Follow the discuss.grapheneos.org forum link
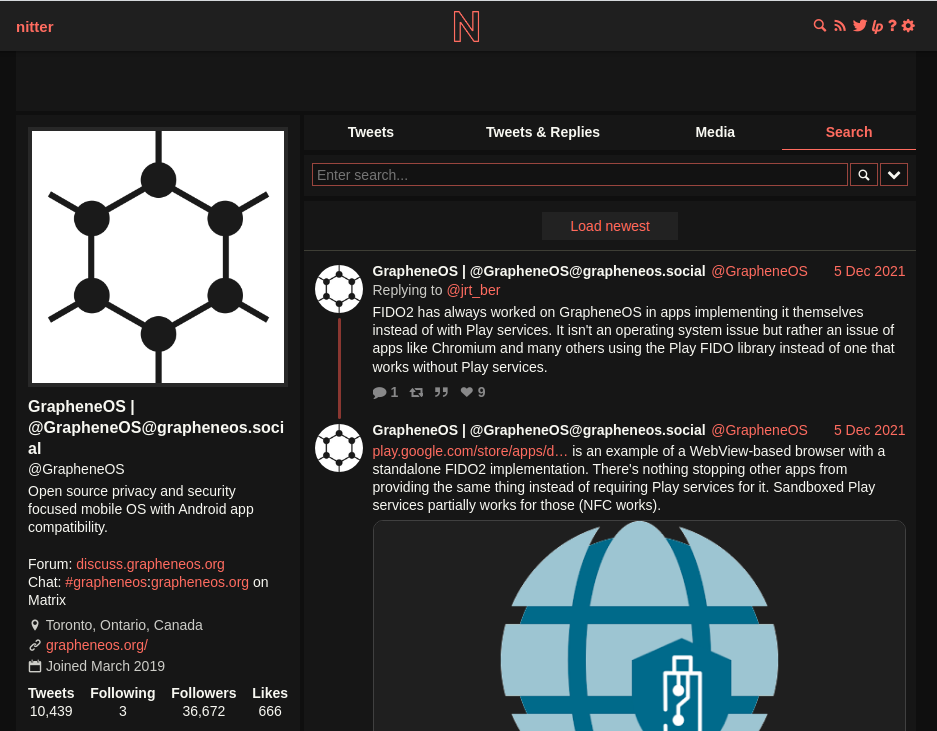The height and width of the screenshot is (731, 937). click(150, 564)
